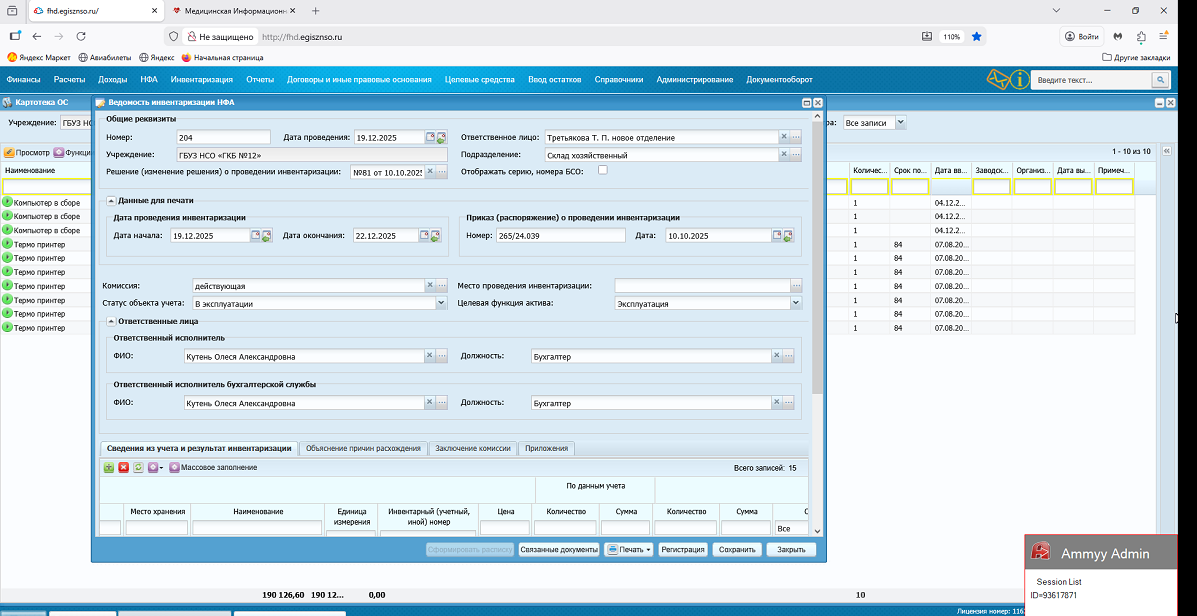1197x616 pixels.
Task: Open Печать dropdown button
Action: pos(629,549)
